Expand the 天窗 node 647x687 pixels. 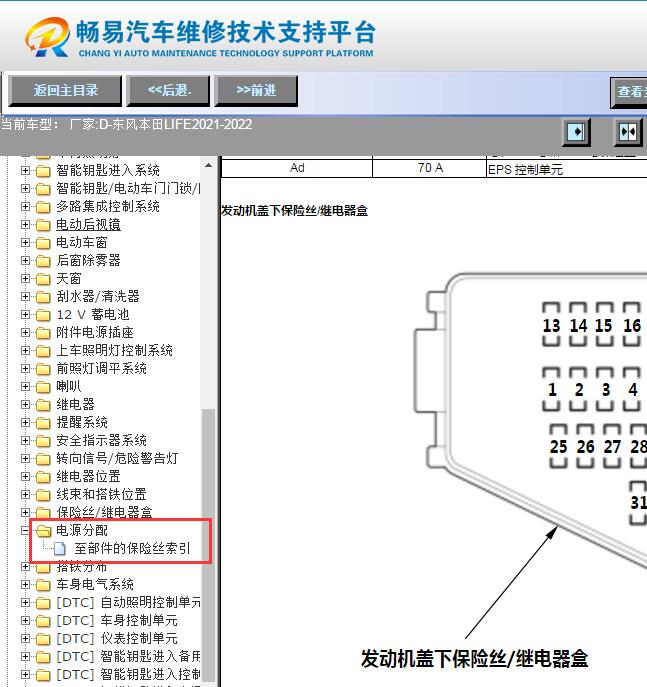tap(25, 278)
